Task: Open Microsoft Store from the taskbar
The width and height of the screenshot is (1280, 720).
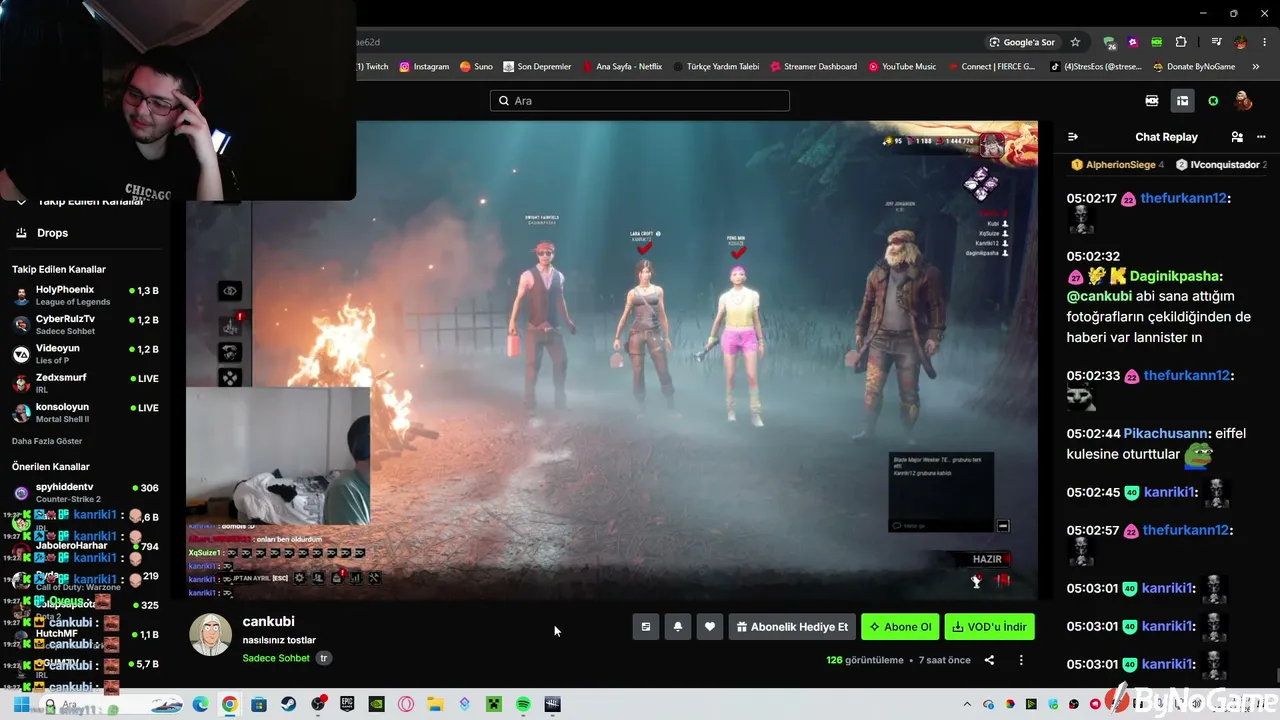Action: tap(259, 705)
